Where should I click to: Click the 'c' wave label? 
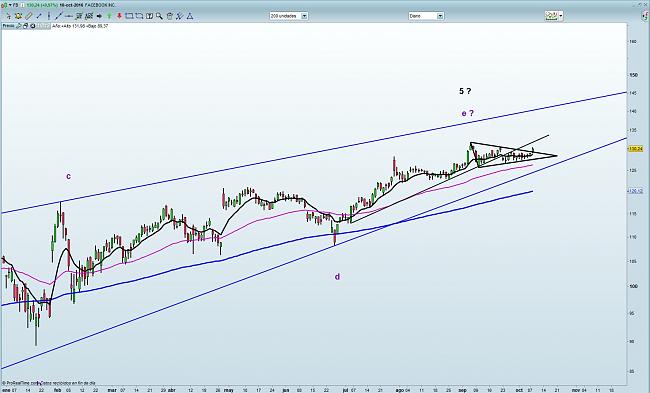point(68,176)
